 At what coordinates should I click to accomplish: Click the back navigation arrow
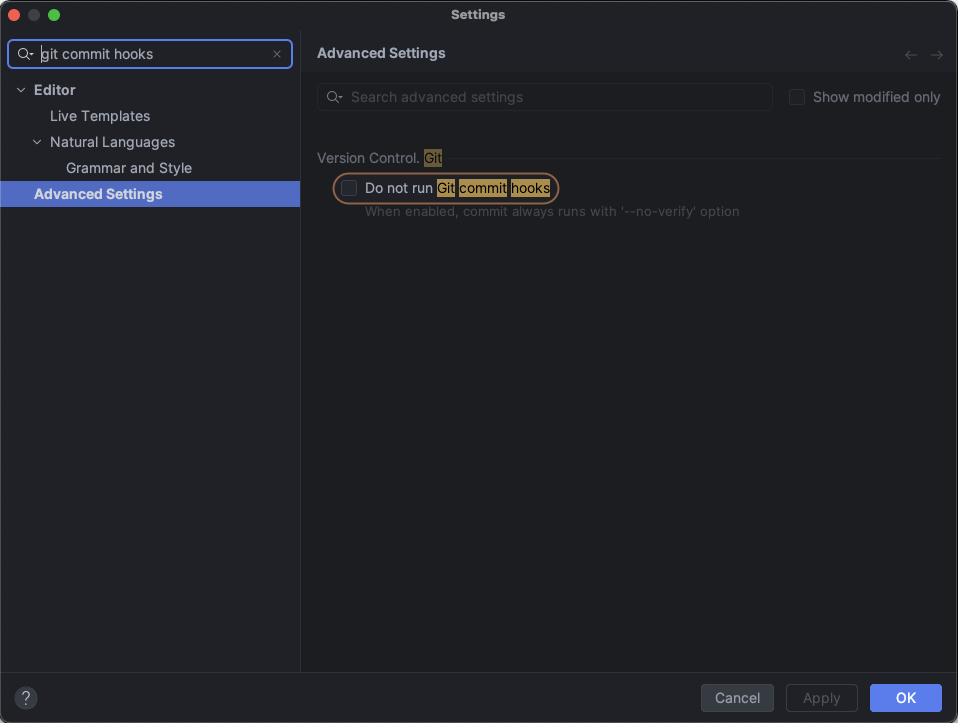(x=910, y=54)
